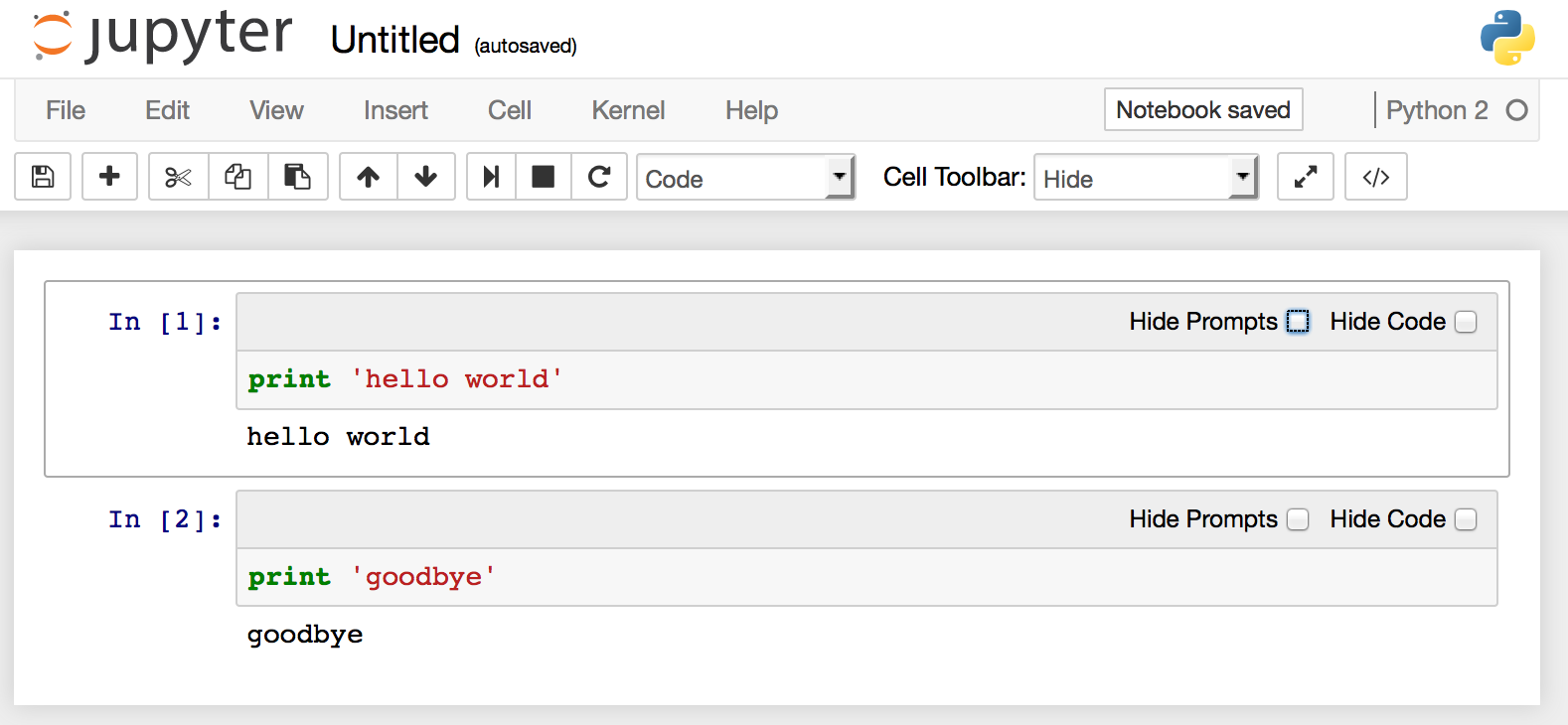Click the Cell Toolbar label
Image resolution: width=1568 pixels, height=725 pixels.
[x=954, y=177]
